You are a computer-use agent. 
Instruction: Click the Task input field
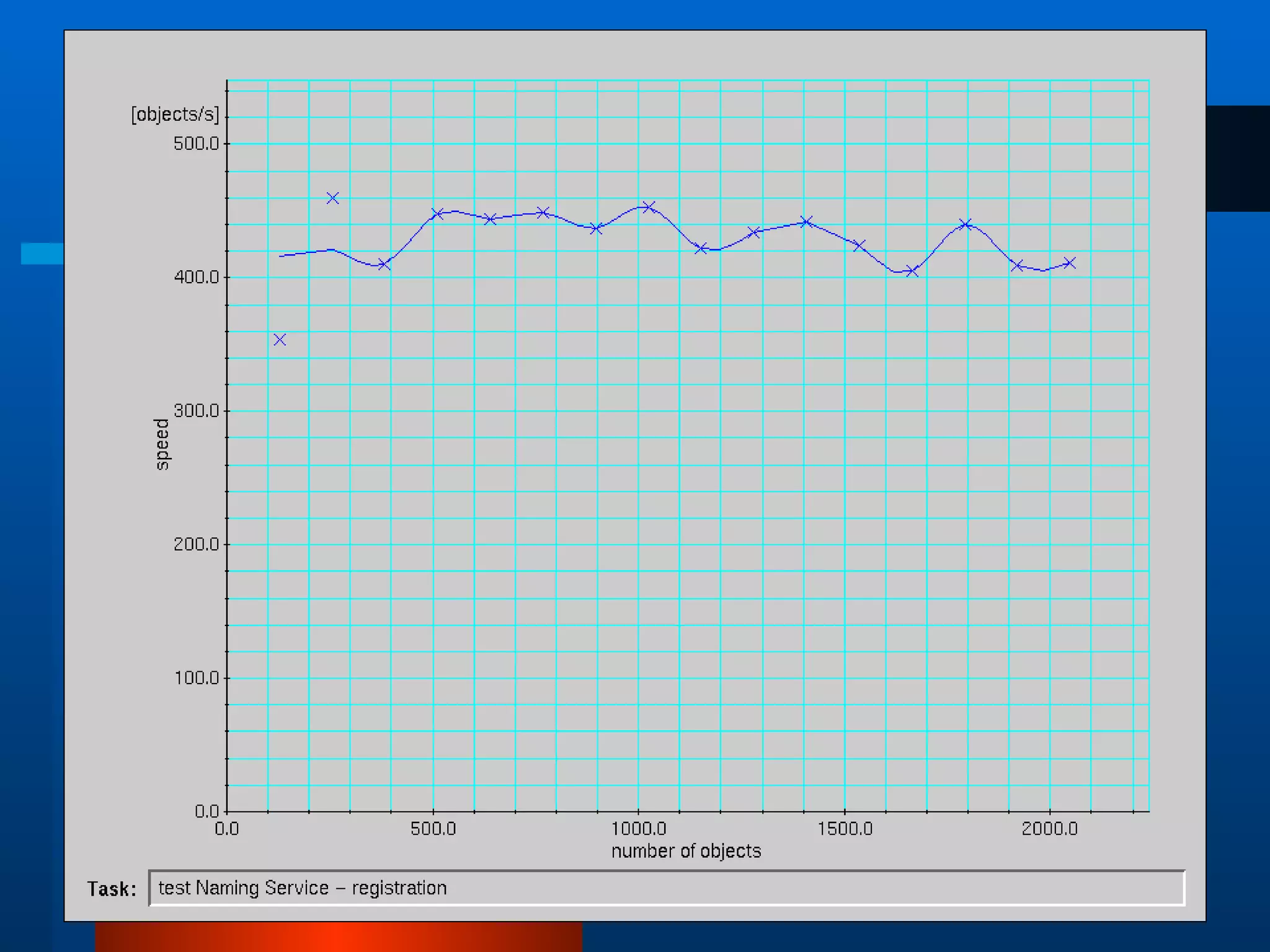[x=666, y=888]
